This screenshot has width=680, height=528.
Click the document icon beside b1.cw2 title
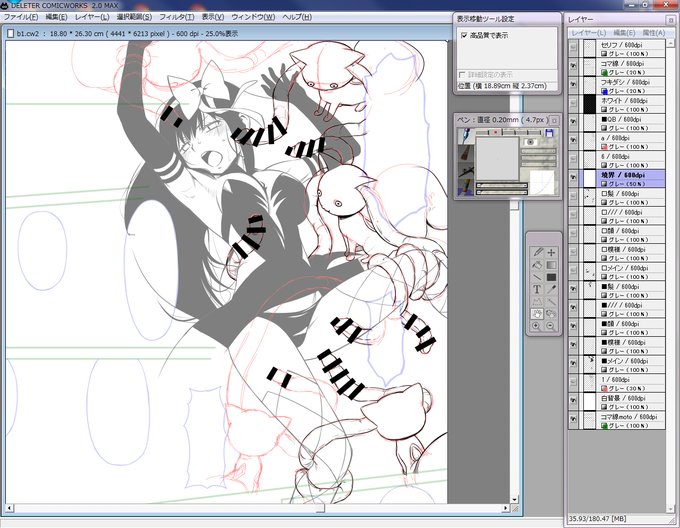click(x=11, y=33)
